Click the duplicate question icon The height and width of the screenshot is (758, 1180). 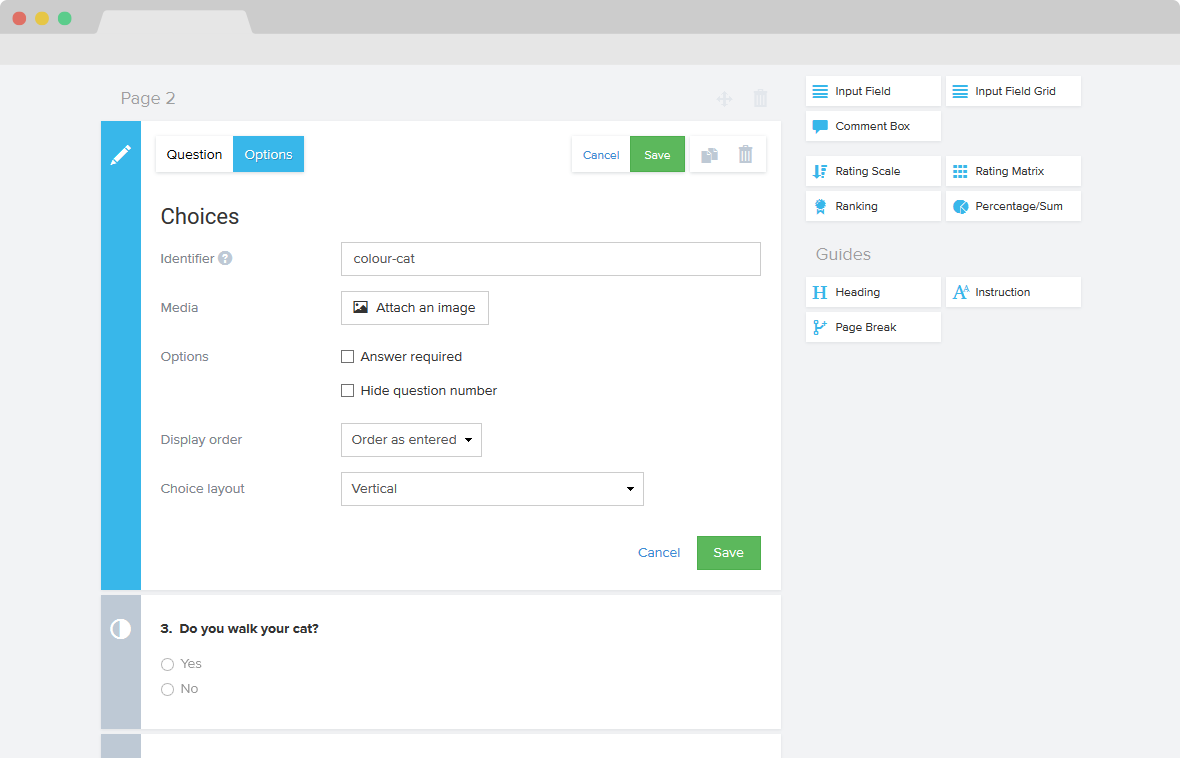click(x=710, y=155)
